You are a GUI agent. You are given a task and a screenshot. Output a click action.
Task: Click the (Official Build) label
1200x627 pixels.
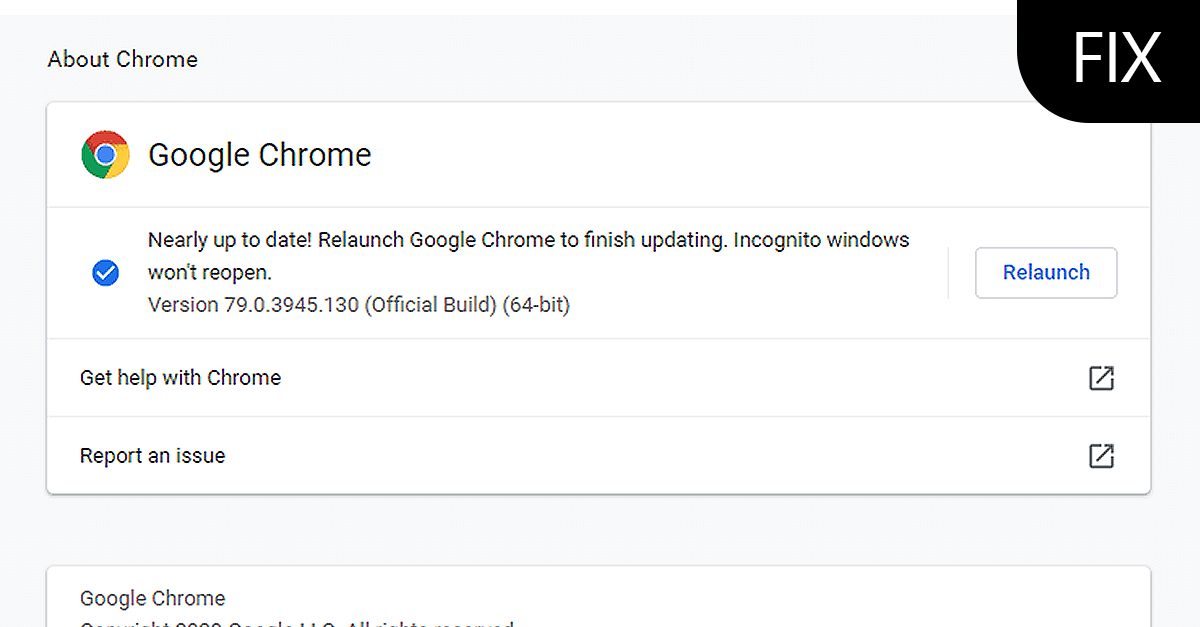click(430, 304)
